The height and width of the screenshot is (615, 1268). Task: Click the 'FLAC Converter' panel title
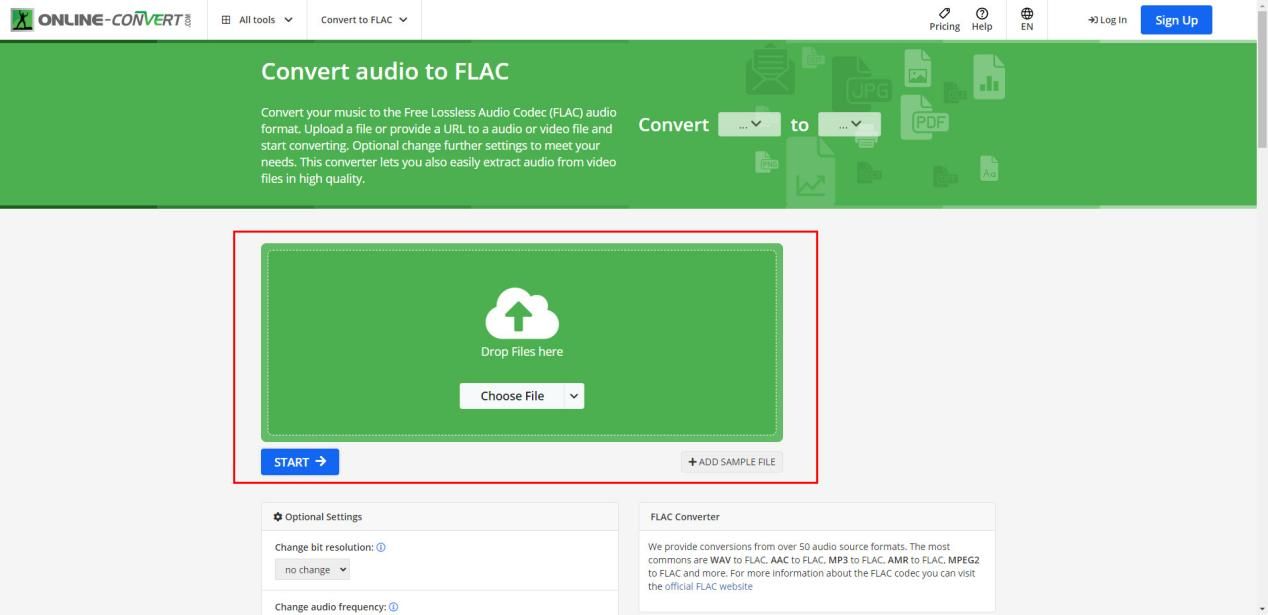click(x=685, y=517)
